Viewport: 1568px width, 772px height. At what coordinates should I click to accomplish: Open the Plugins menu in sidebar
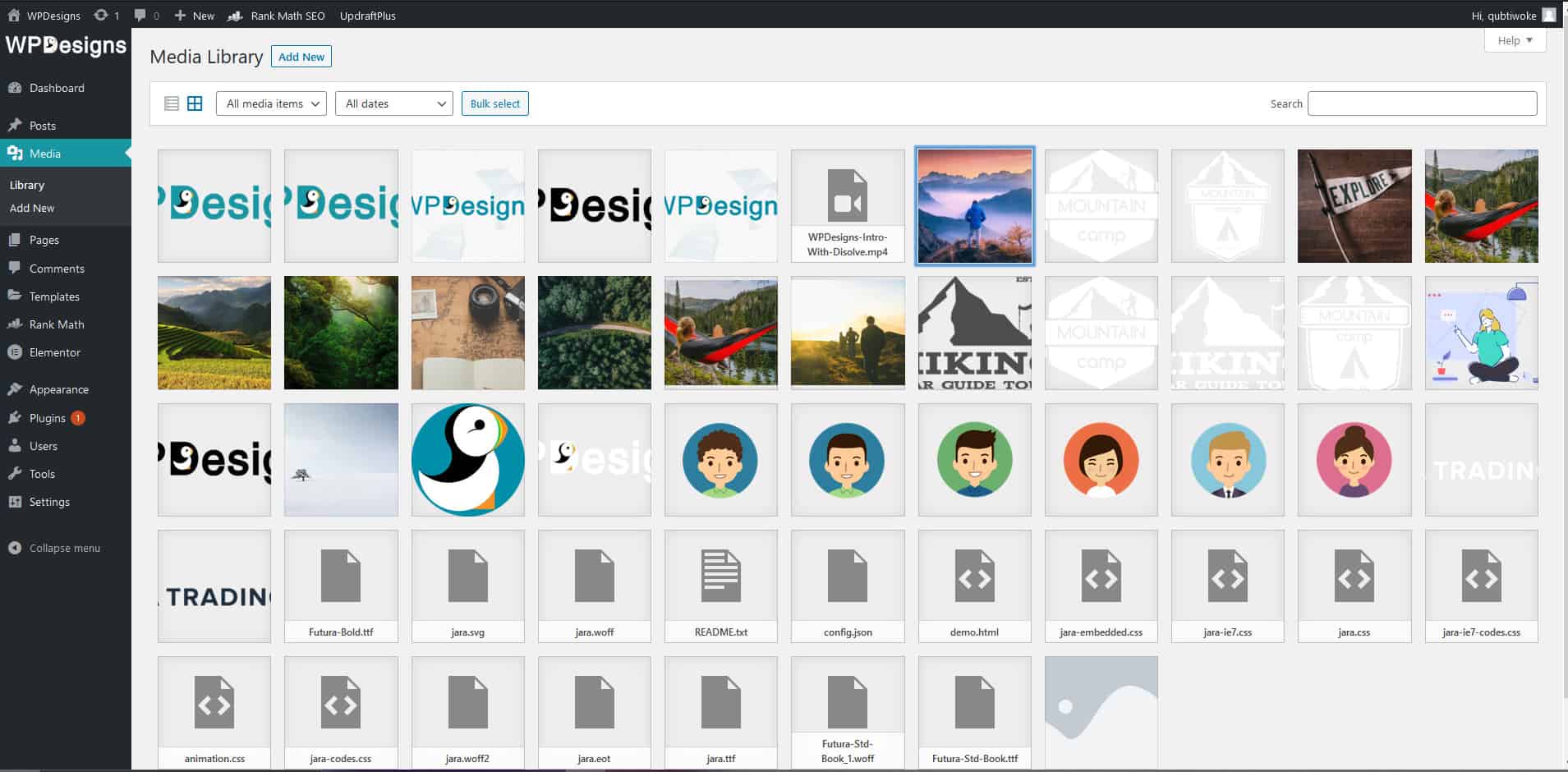[48, 418]
